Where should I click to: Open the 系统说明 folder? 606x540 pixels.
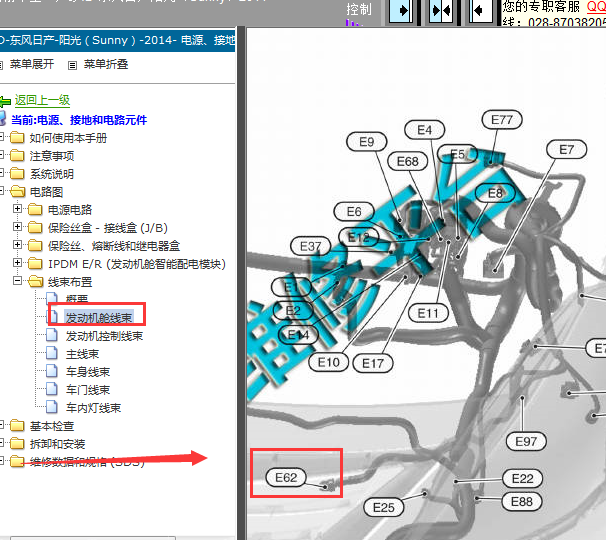coord(52,174)
